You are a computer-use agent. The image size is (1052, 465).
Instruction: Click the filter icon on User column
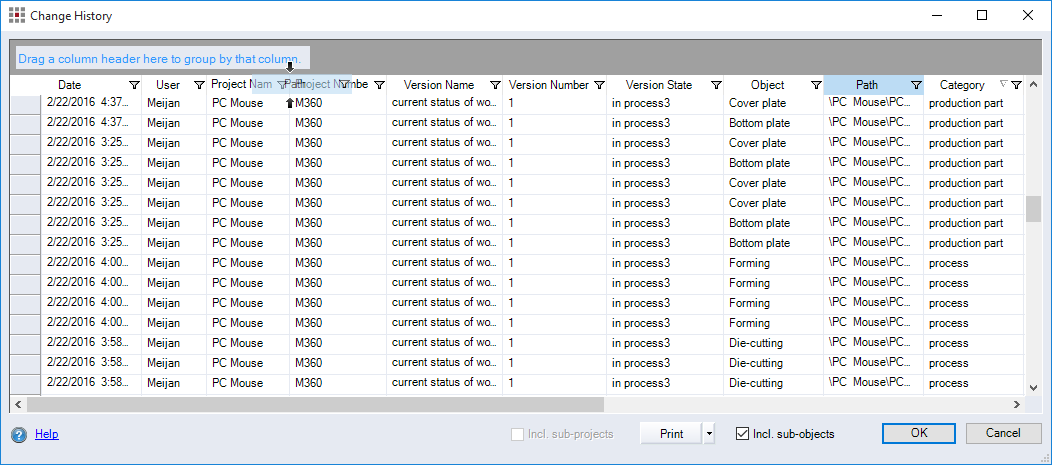(x=199, y=85)
